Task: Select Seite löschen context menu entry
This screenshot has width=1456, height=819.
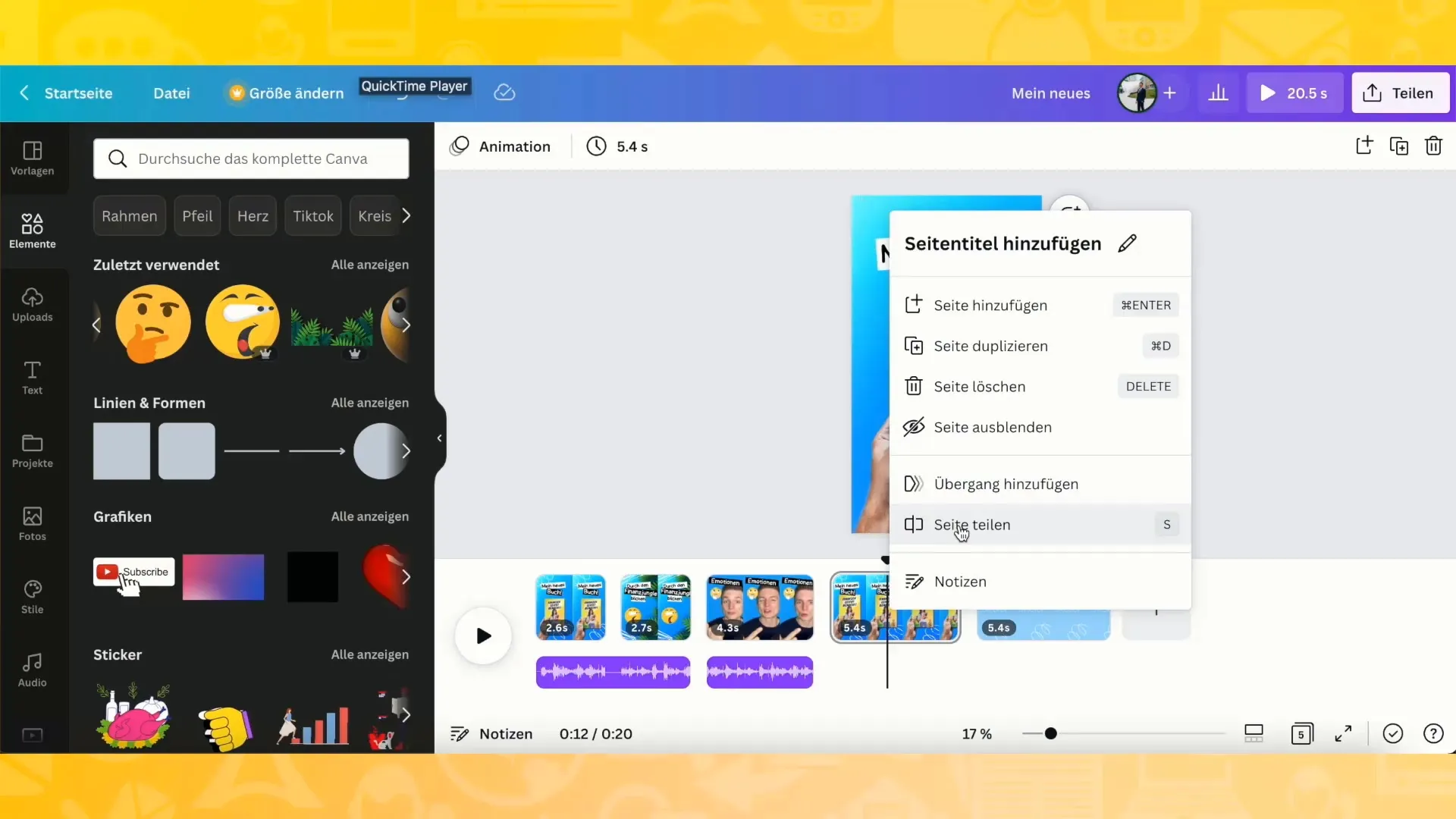Action: (979, 386)
